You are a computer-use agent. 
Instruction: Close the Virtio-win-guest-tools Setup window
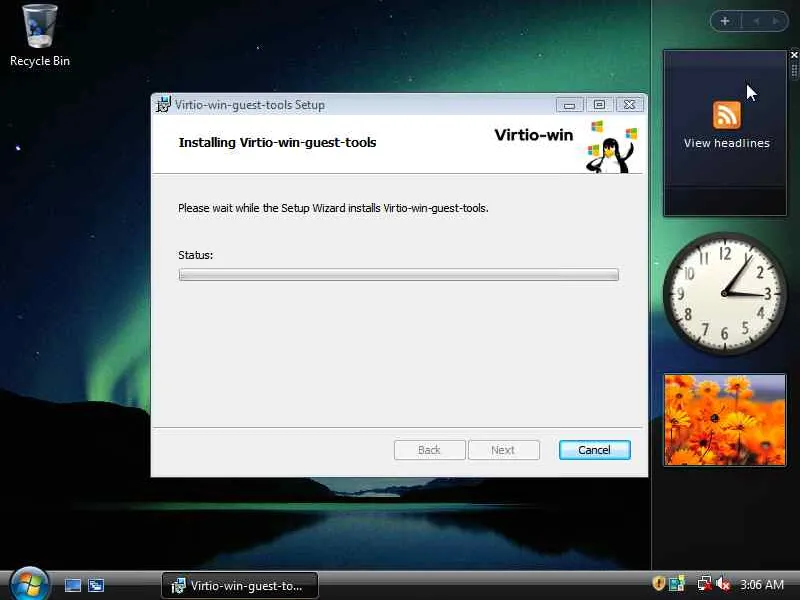pos(630,105)
